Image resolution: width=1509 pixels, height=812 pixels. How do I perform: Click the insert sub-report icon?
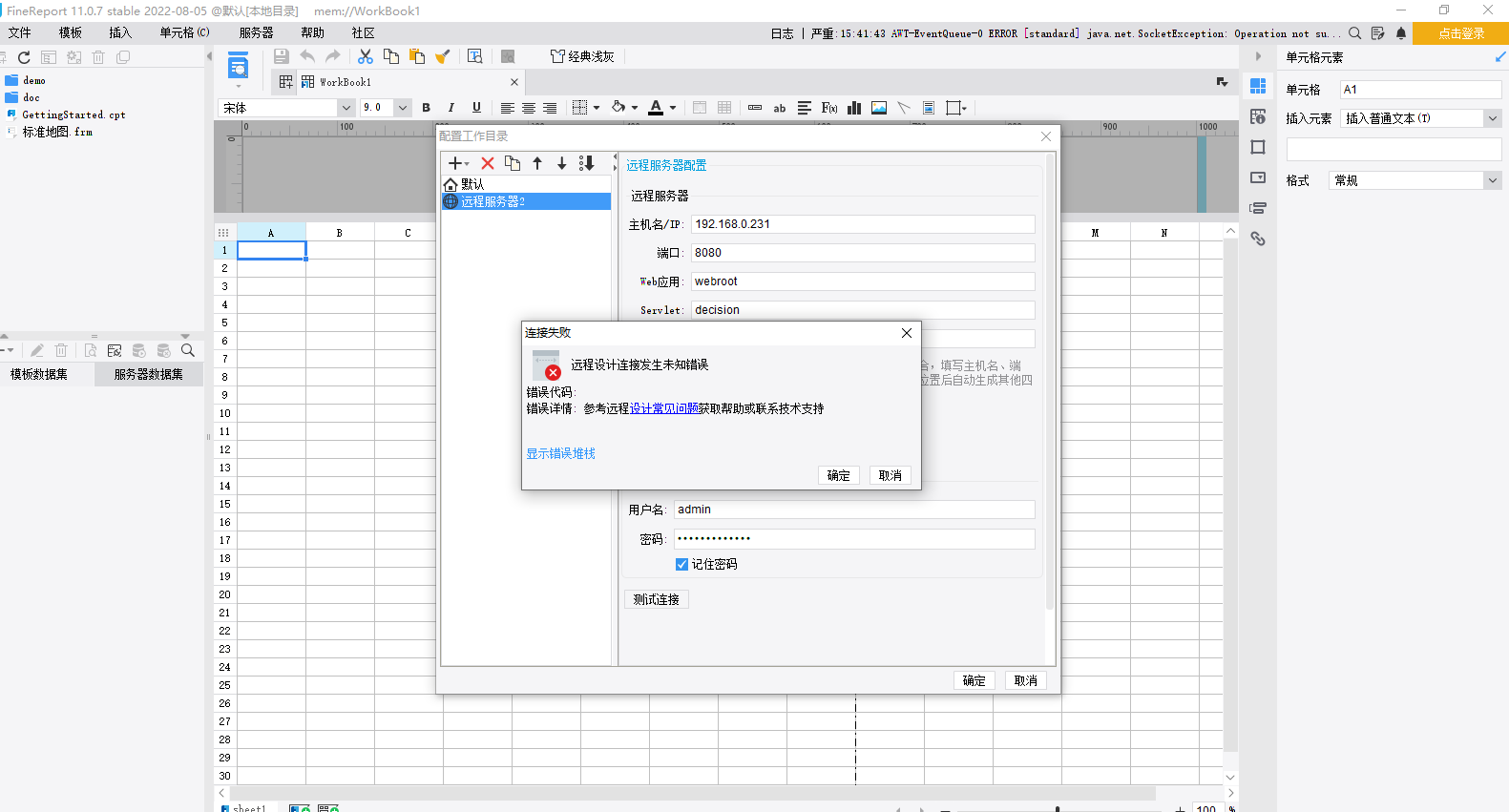929,108
